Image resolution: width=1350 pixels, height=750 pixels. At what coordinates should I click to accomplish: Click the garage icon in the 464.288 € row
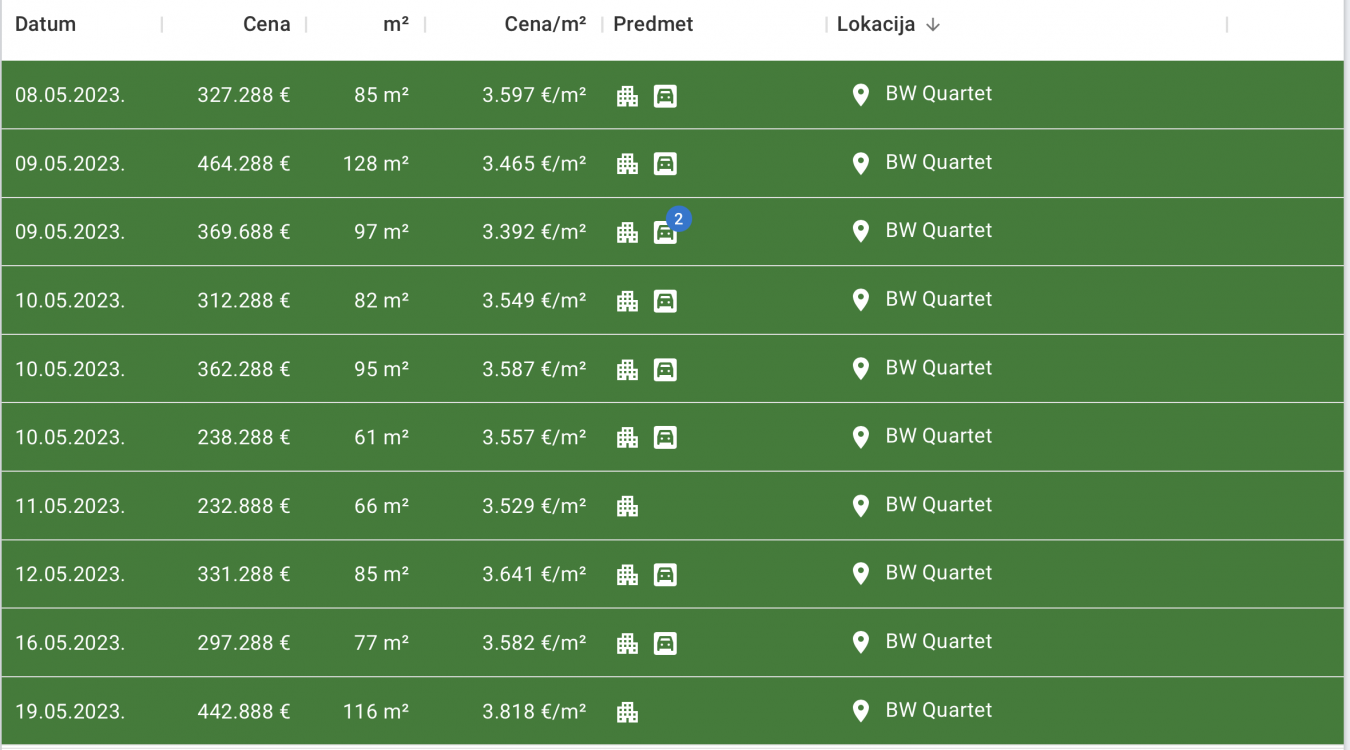(665, 164)
